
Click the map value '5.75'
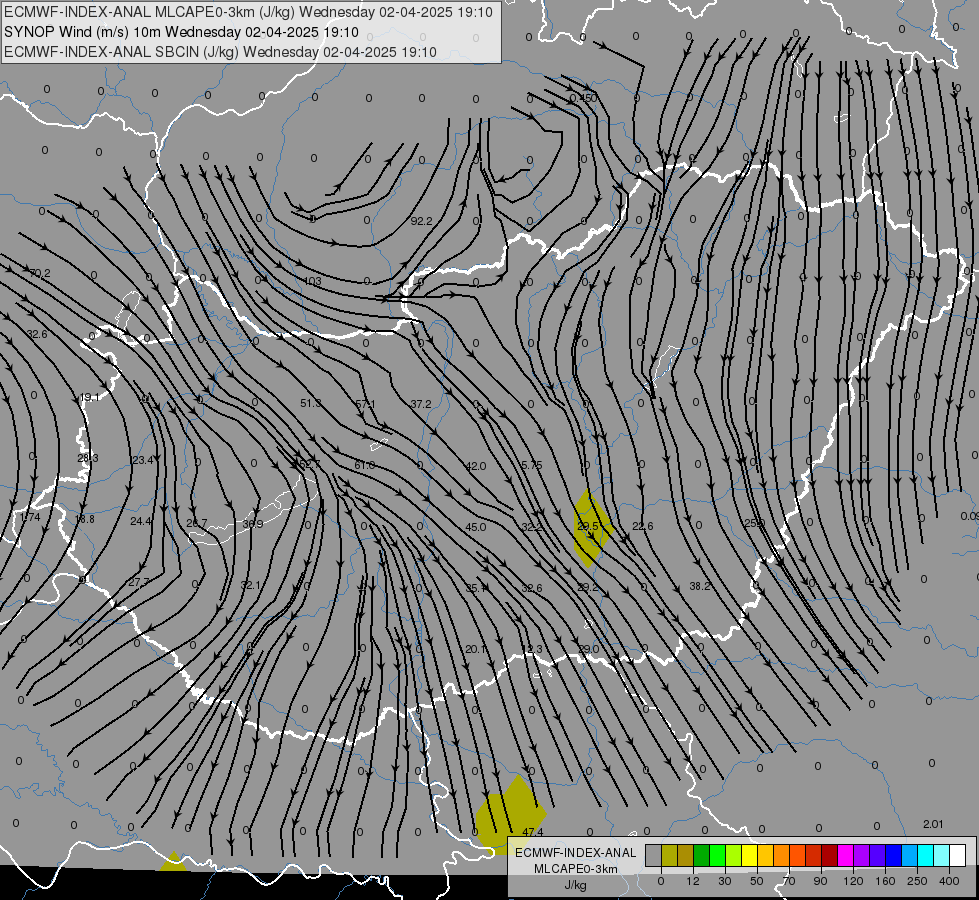click(x=531, y=465)
